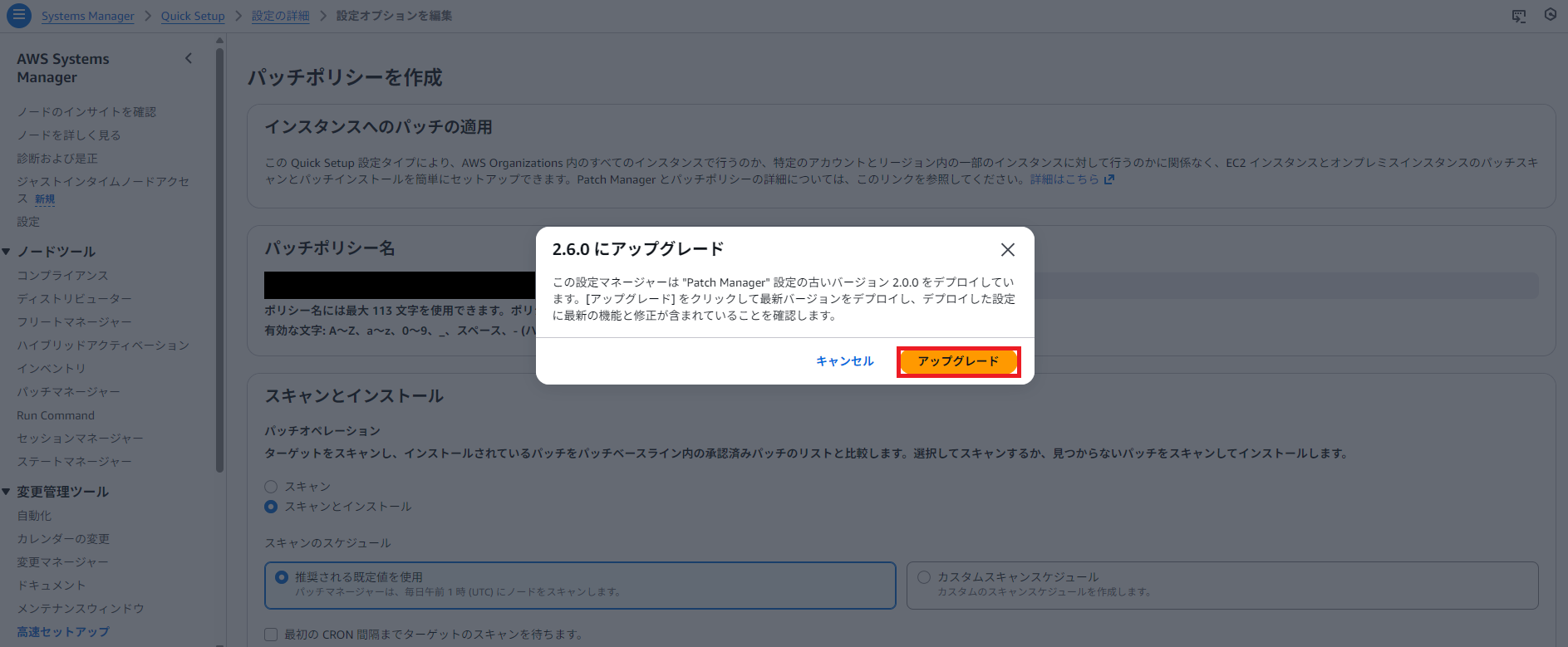The height and width of the screenshot is (647, 1568).
Task: Collapse the AWS Systems Manager sidebar
Action: 189,58
